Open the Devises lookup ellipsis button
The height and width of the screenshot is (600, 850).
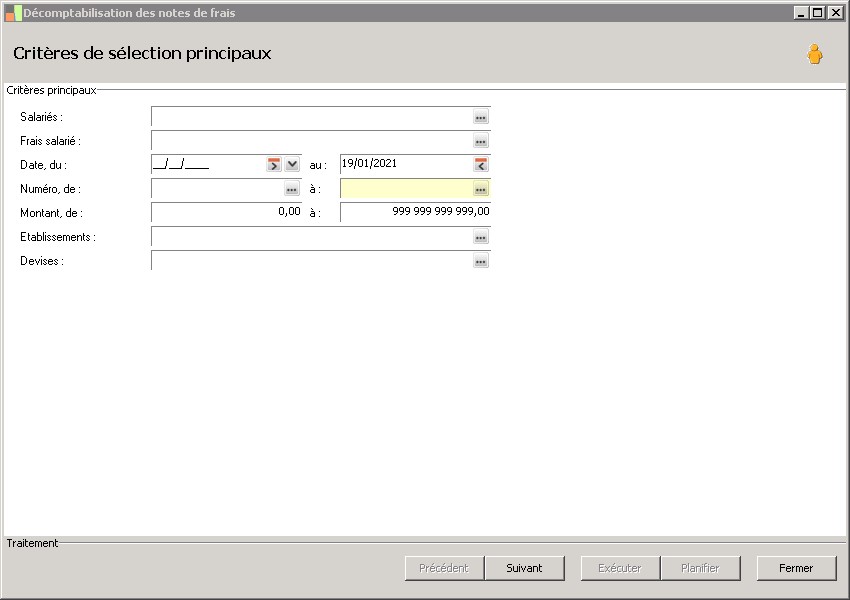(481, 261)
